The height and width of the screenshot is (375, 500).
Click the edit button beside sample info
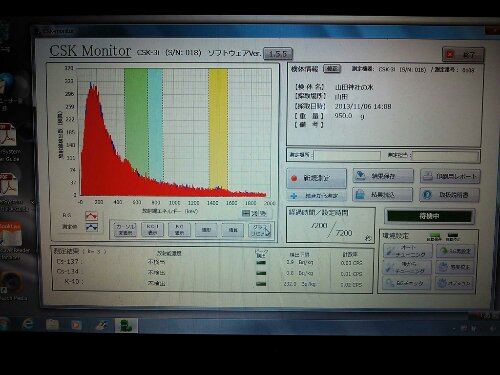pyautogui.click(x=332, y=69)
